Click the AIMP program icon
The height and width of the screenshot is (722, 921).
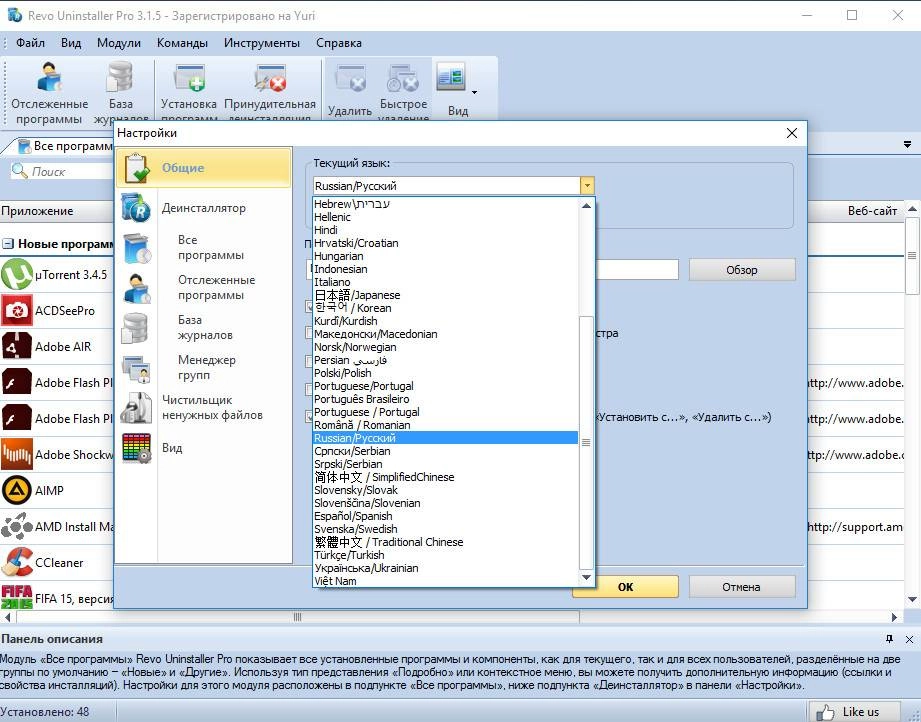pyautogui.click(x=16, y=490)
